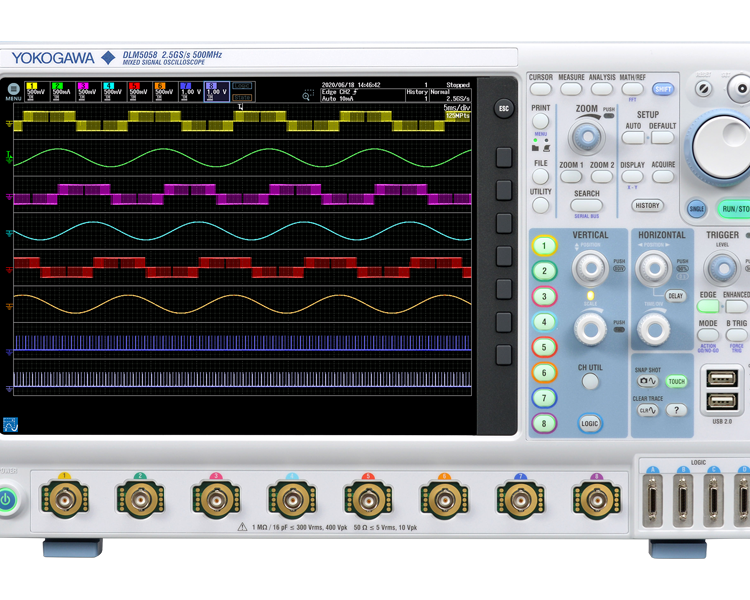Tap the waveform icon at screen bottom-left
The height and width of the screenshot is (600, 750).
pyautogui.click(x=11, y=425)
